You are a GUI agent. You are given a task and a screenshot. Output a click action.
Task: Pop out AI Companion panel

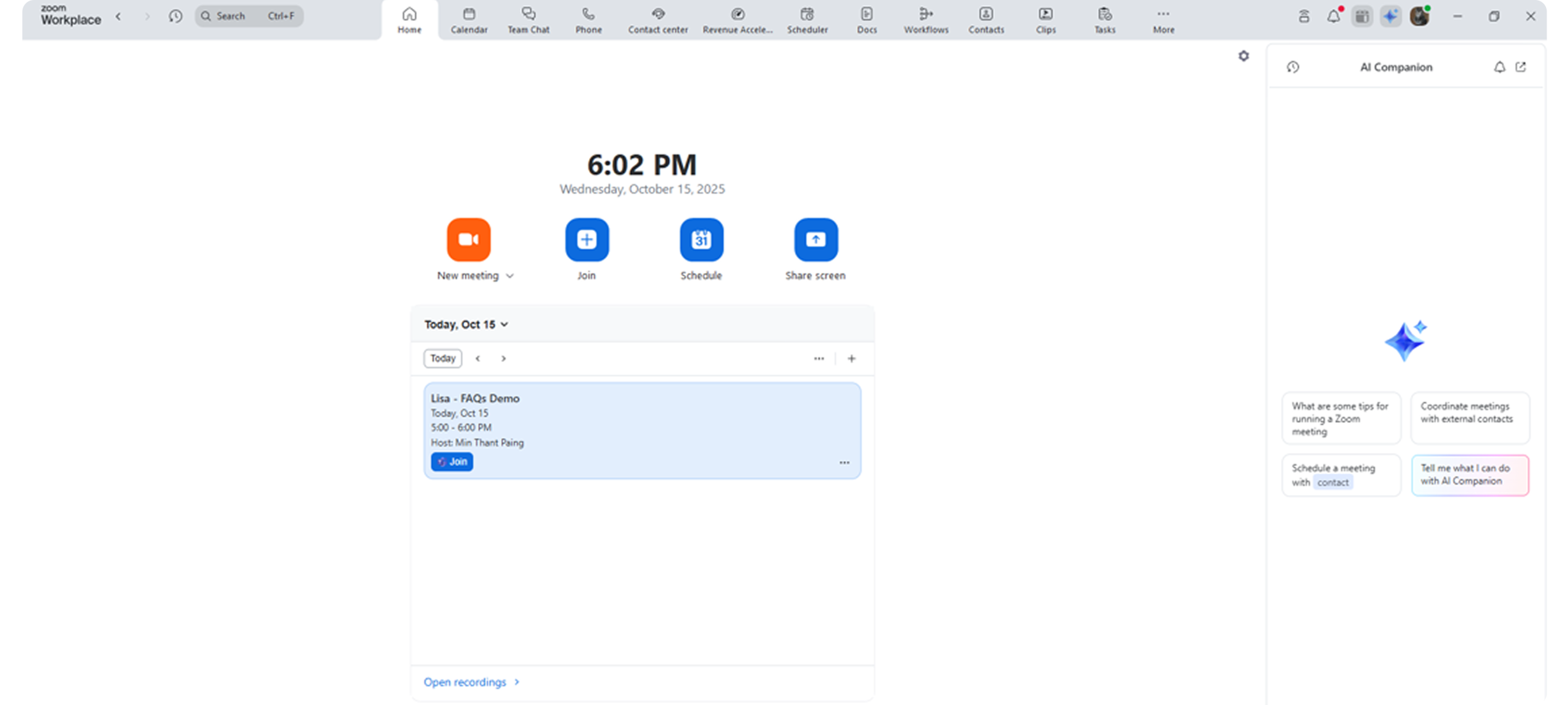click(x=1521, y=67)
